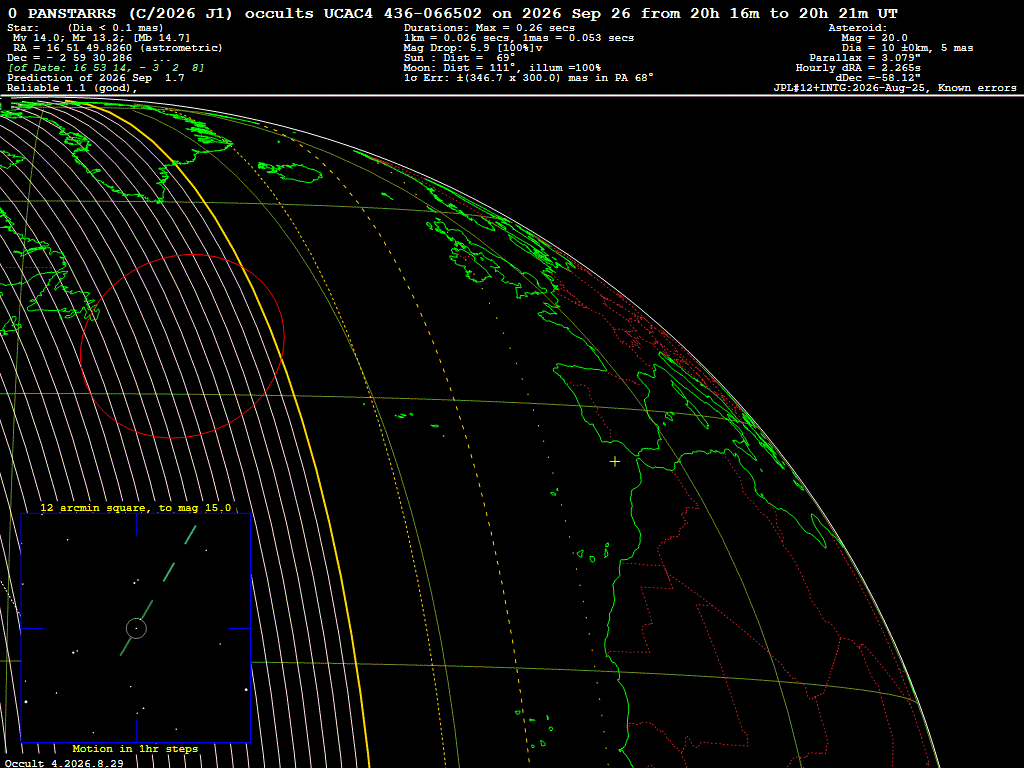Click the '12 arcmin square, to mag 15.0' caption
The image size is (1024, 768).
tap(135, 507)
